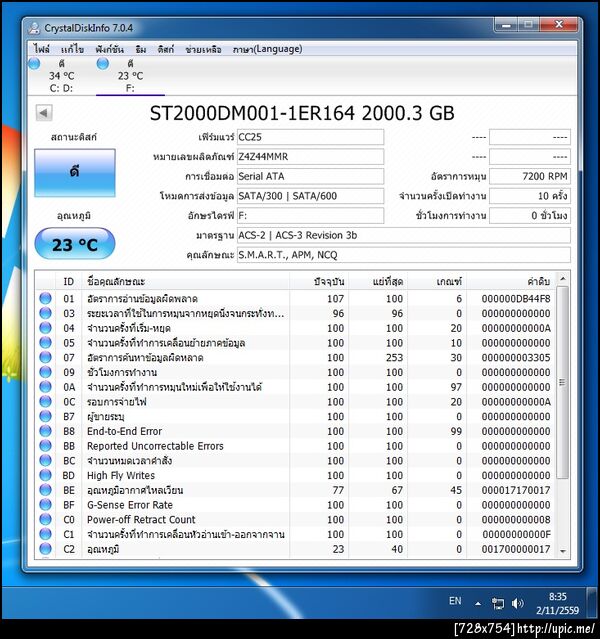
Task: Open the taskbar clock showing 8:35
Action: click(557, 603)
